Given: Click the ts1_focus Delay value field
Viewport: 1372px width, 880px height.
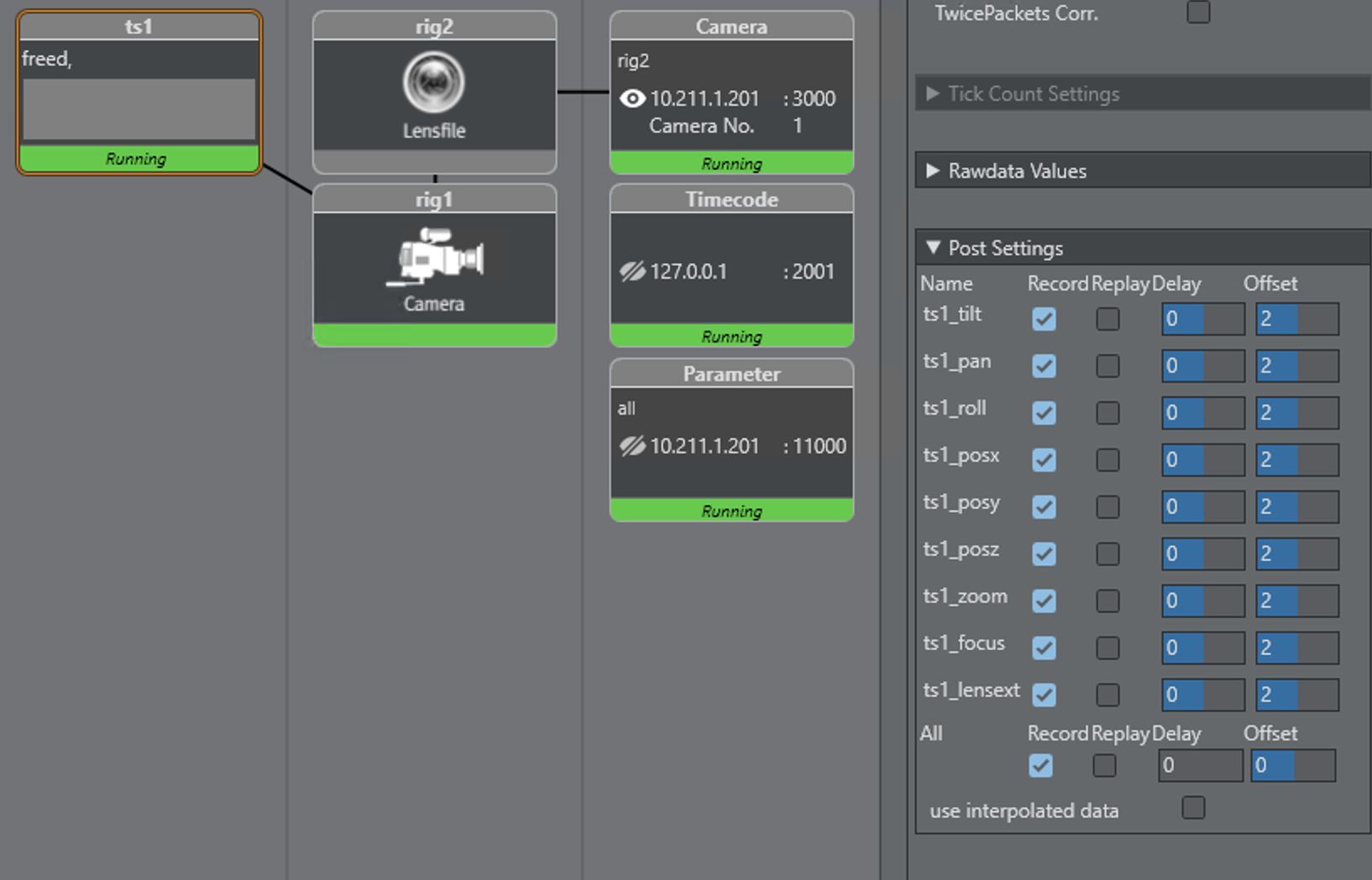Looking at the screenshot, I should [1202, 648].
